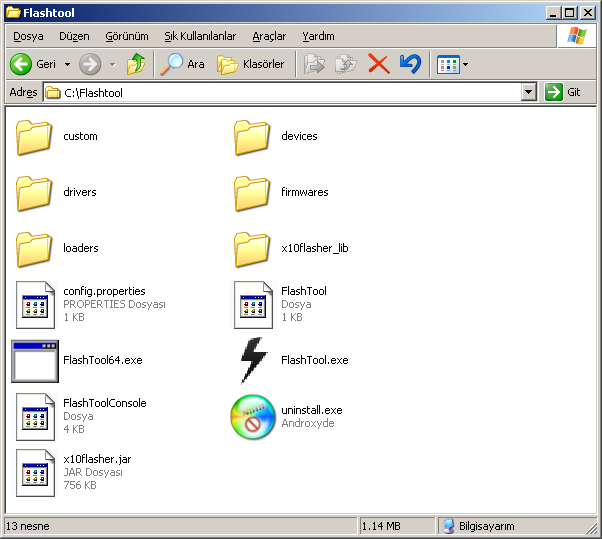The height and width of the screenshot is (539, 602).
Task: Maximize the Flashtool window
Action: point(570,13)
